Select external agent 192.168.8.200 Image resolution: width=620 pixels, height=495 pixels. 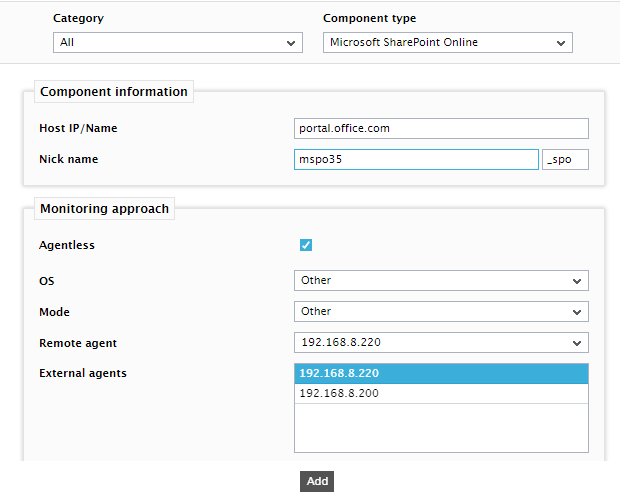441,393
